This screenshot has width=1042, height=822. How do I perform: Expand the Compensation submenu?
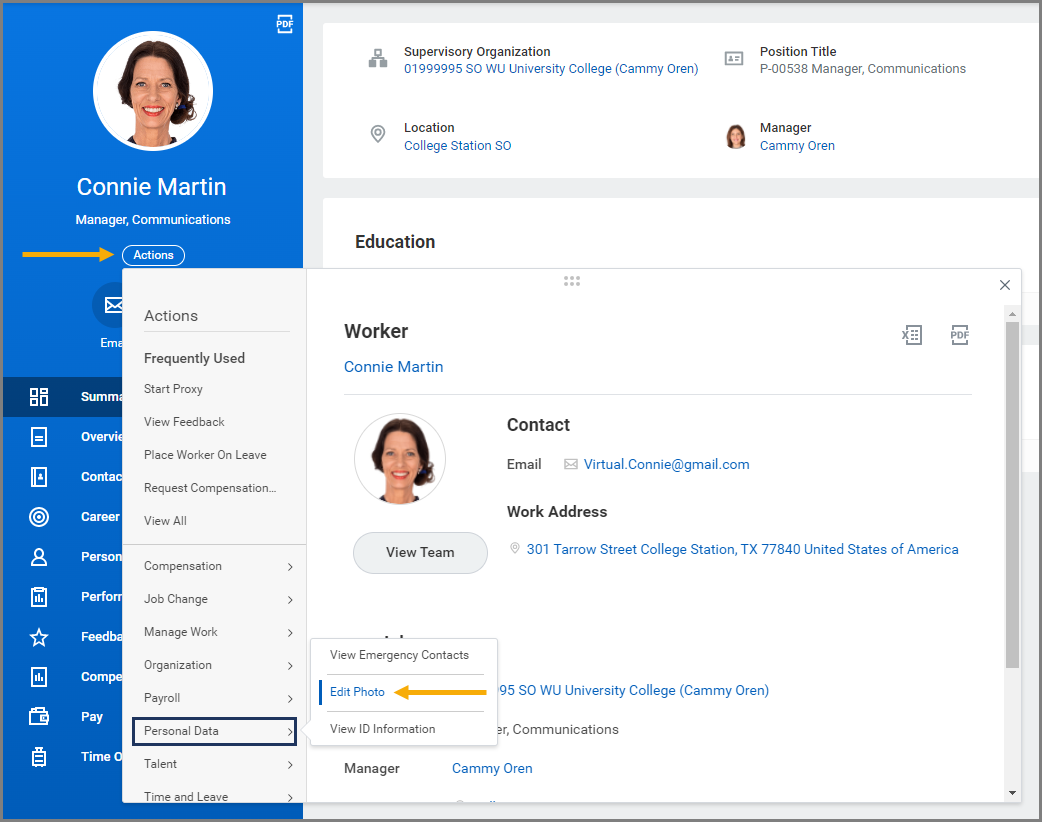pyautogui.click(x=290, y=567)
